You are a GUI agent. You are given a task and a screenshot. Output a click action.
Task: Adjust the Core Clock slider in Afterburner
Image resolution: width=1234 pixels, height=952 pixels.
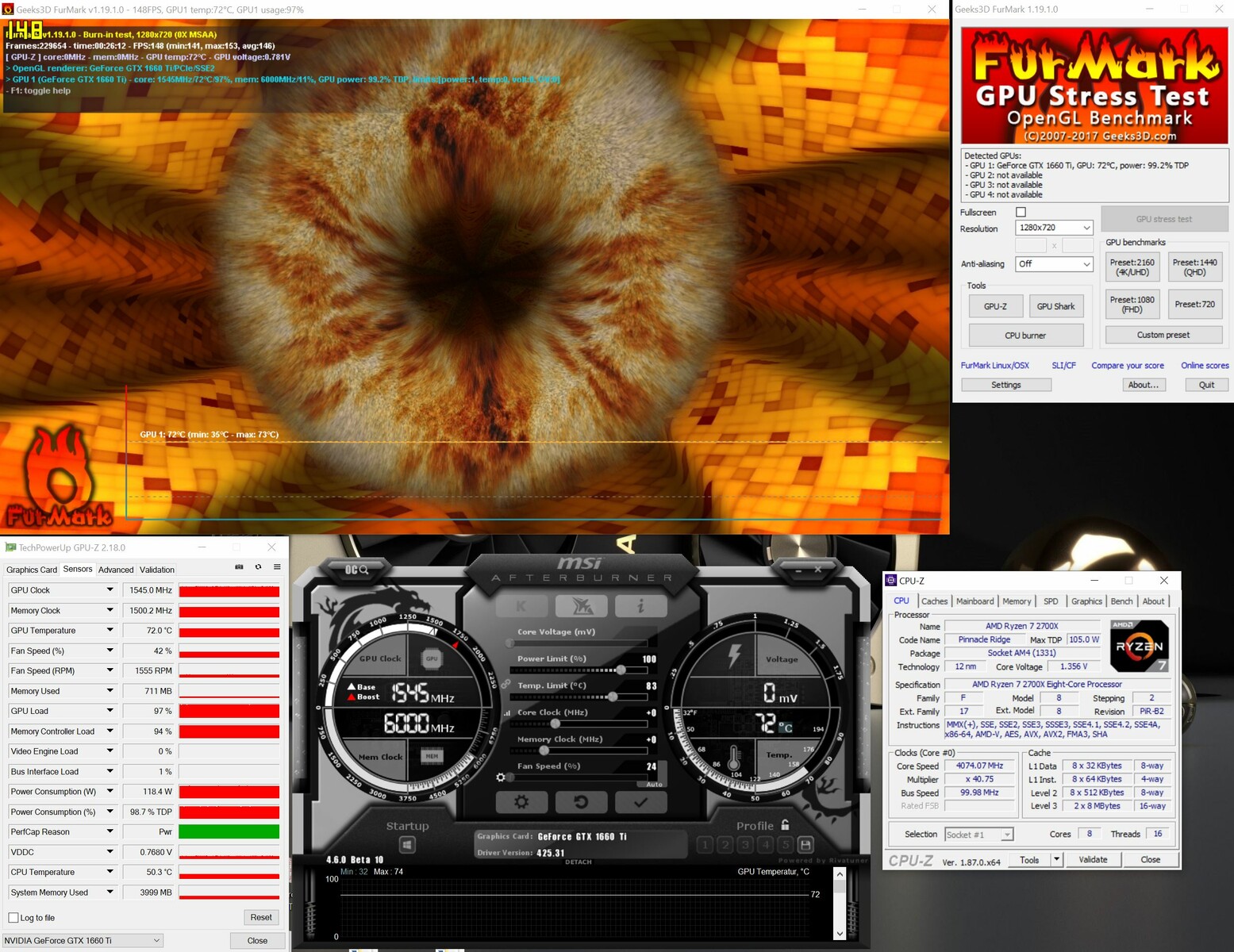pos(555,724)
